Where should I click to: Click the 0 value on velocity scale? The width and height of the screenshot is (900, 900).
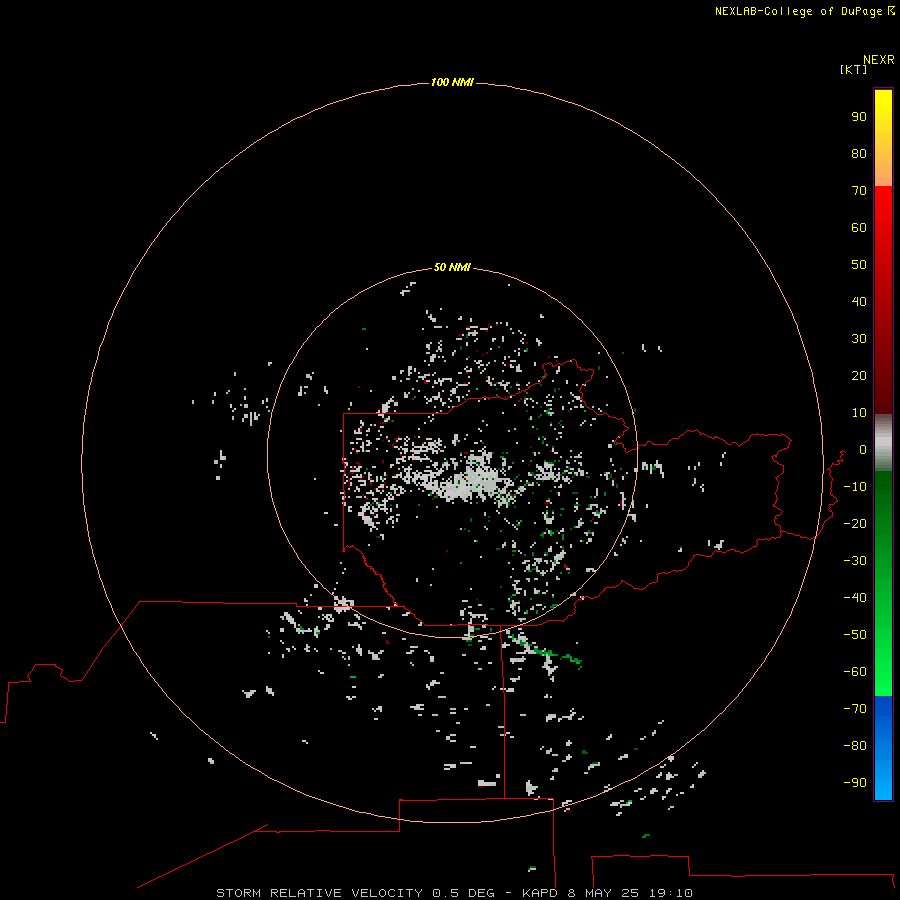[863, 450]
